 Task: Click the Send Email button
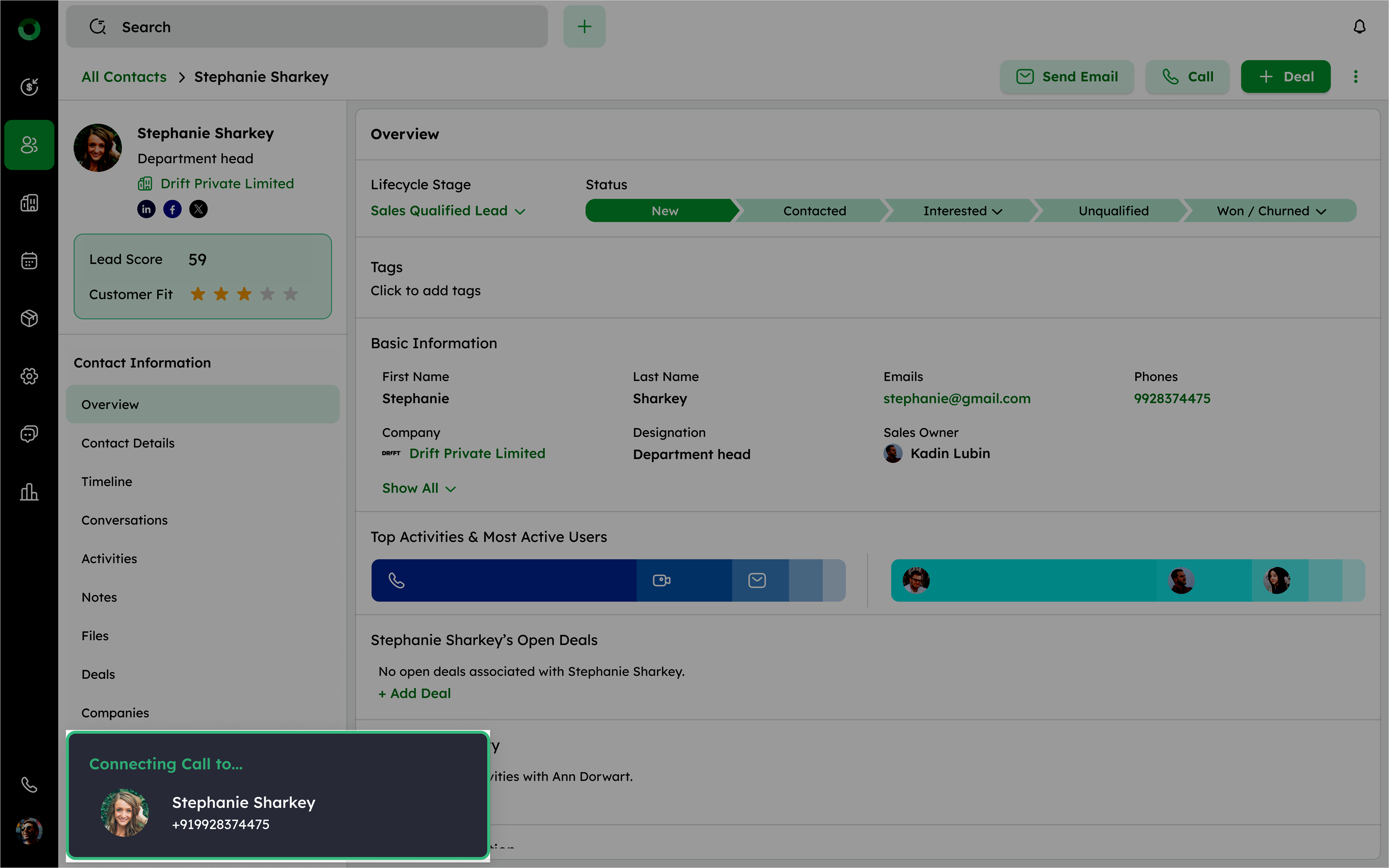coord(1067,77)
